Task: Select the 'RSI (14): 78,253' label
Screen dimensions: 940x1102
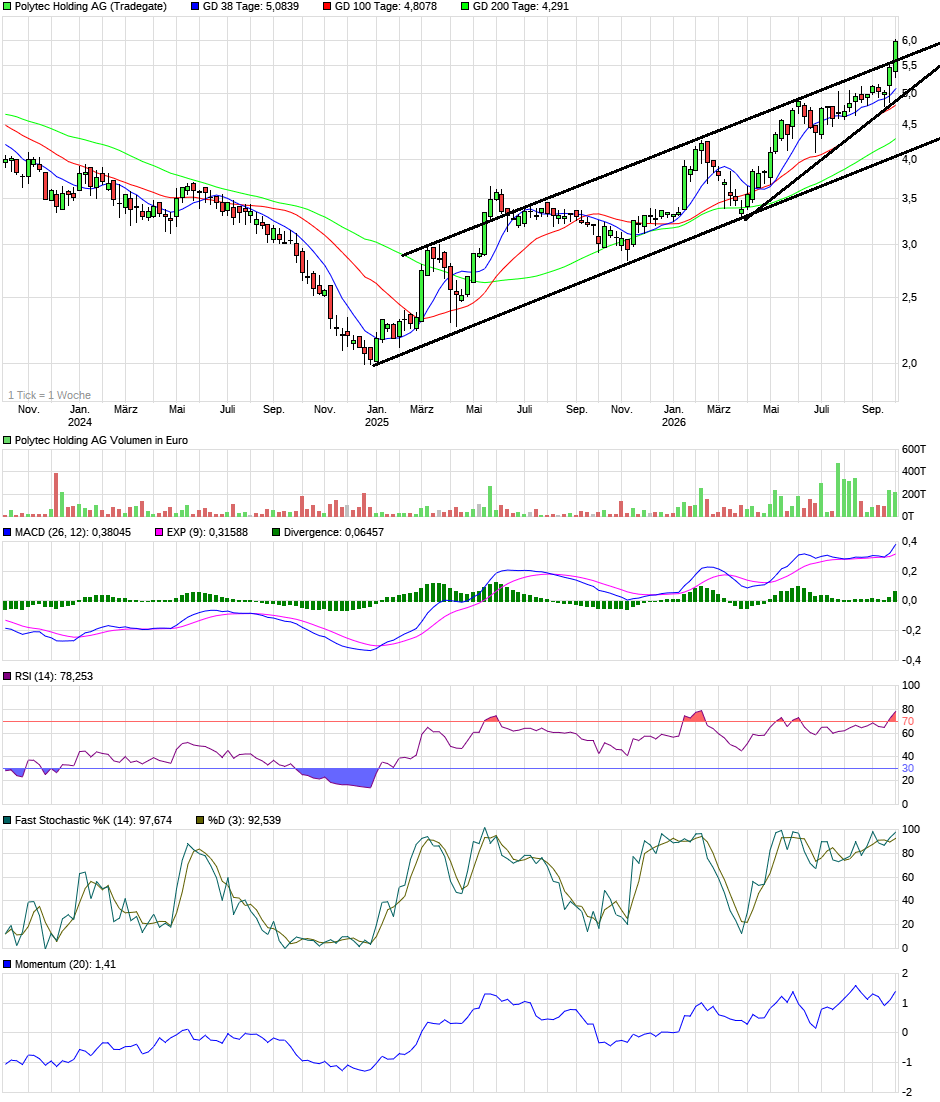Action: (x=54, y=677)
